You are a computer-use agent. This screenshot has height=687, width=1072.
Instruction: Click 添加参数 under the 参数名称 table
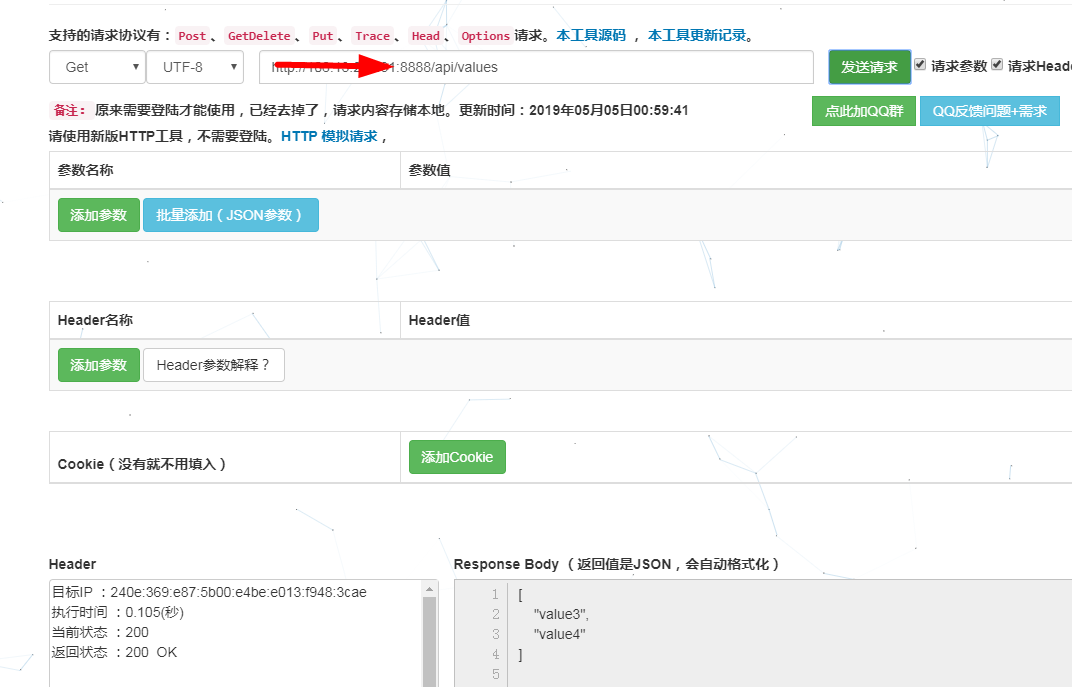tap(98, 215)
